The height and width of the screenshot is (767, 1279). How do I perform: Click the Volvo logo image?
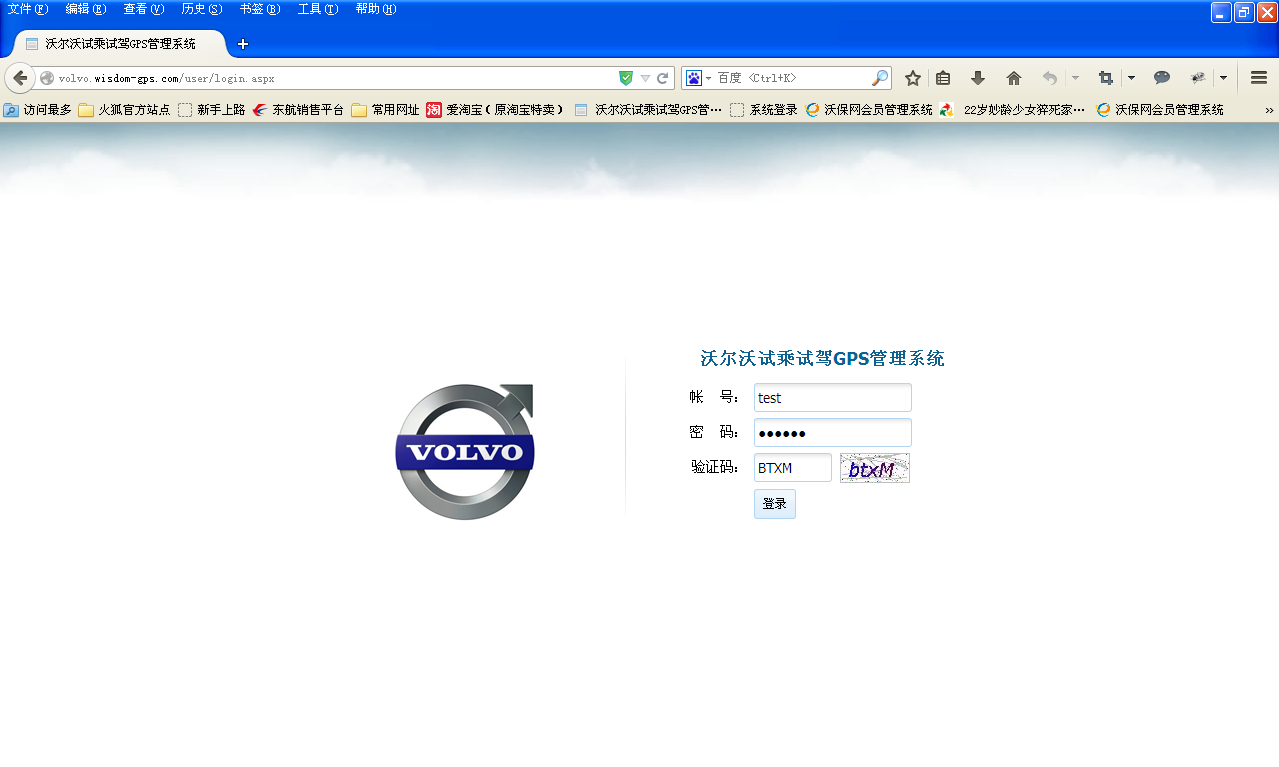pos(465,451)
